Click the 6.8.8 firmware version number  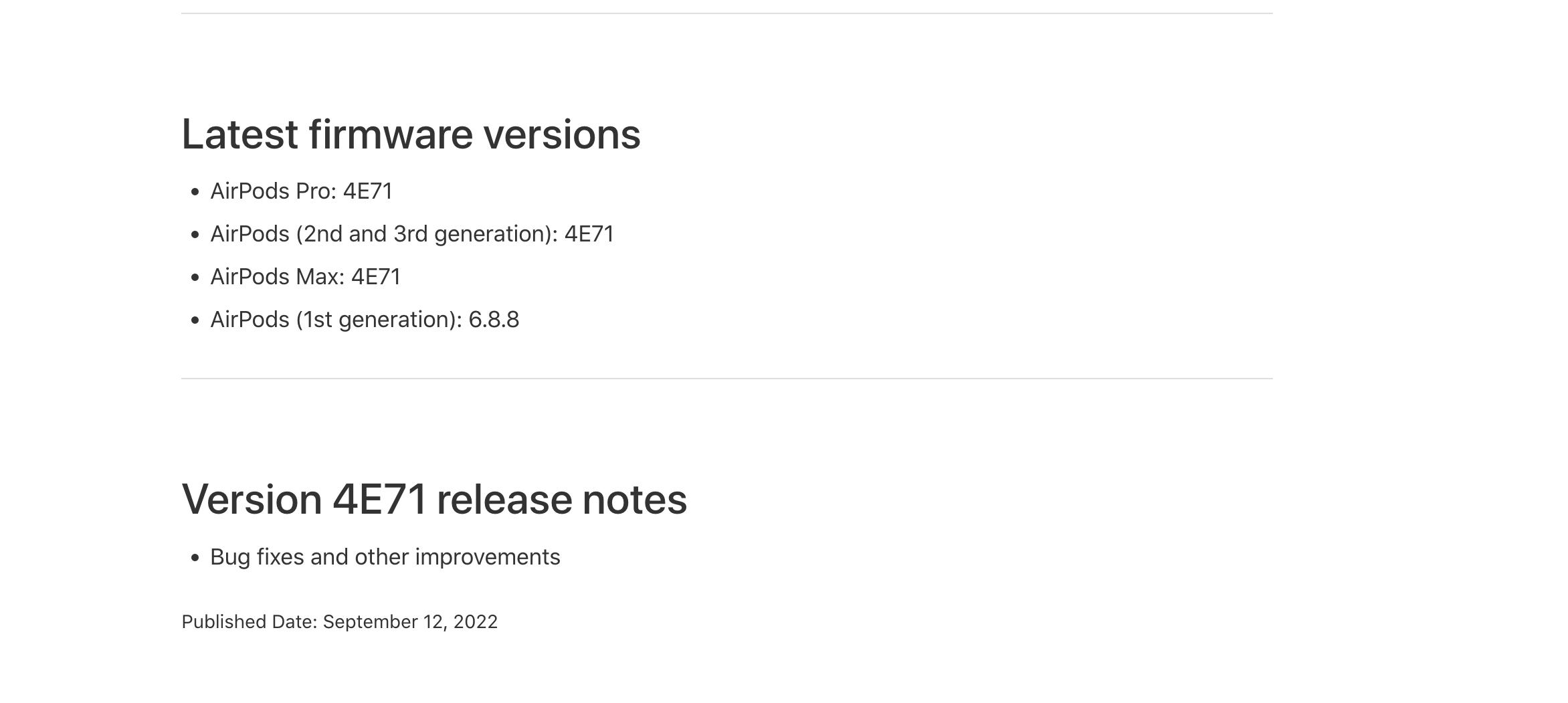[494, 320]
